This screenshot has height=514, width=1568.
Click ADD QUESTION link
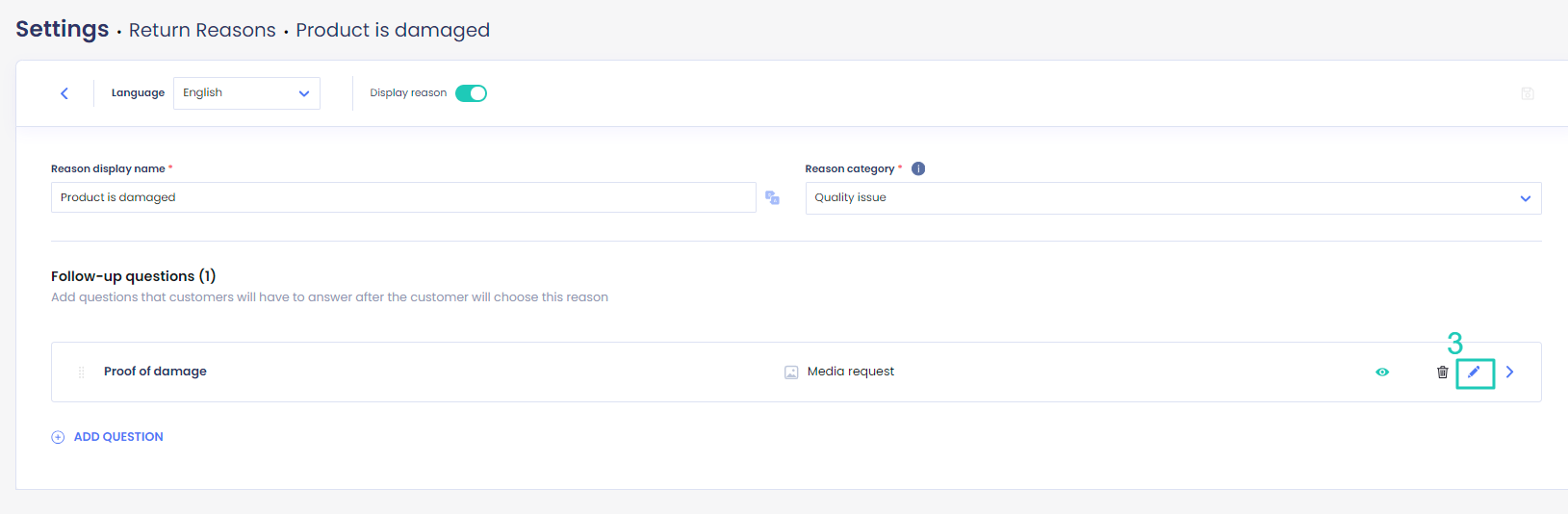pyautogui.click(x=118, y=437)
